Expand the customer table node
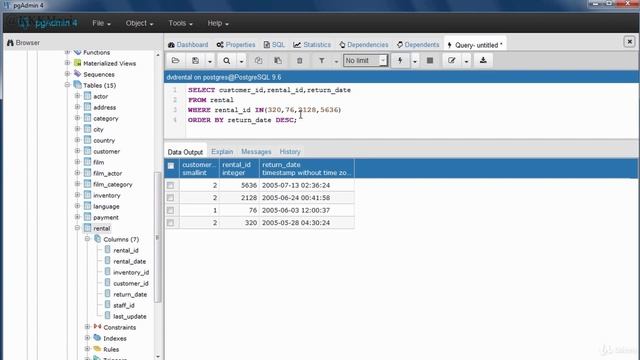The image size is (640, 360). coord(77,151)
